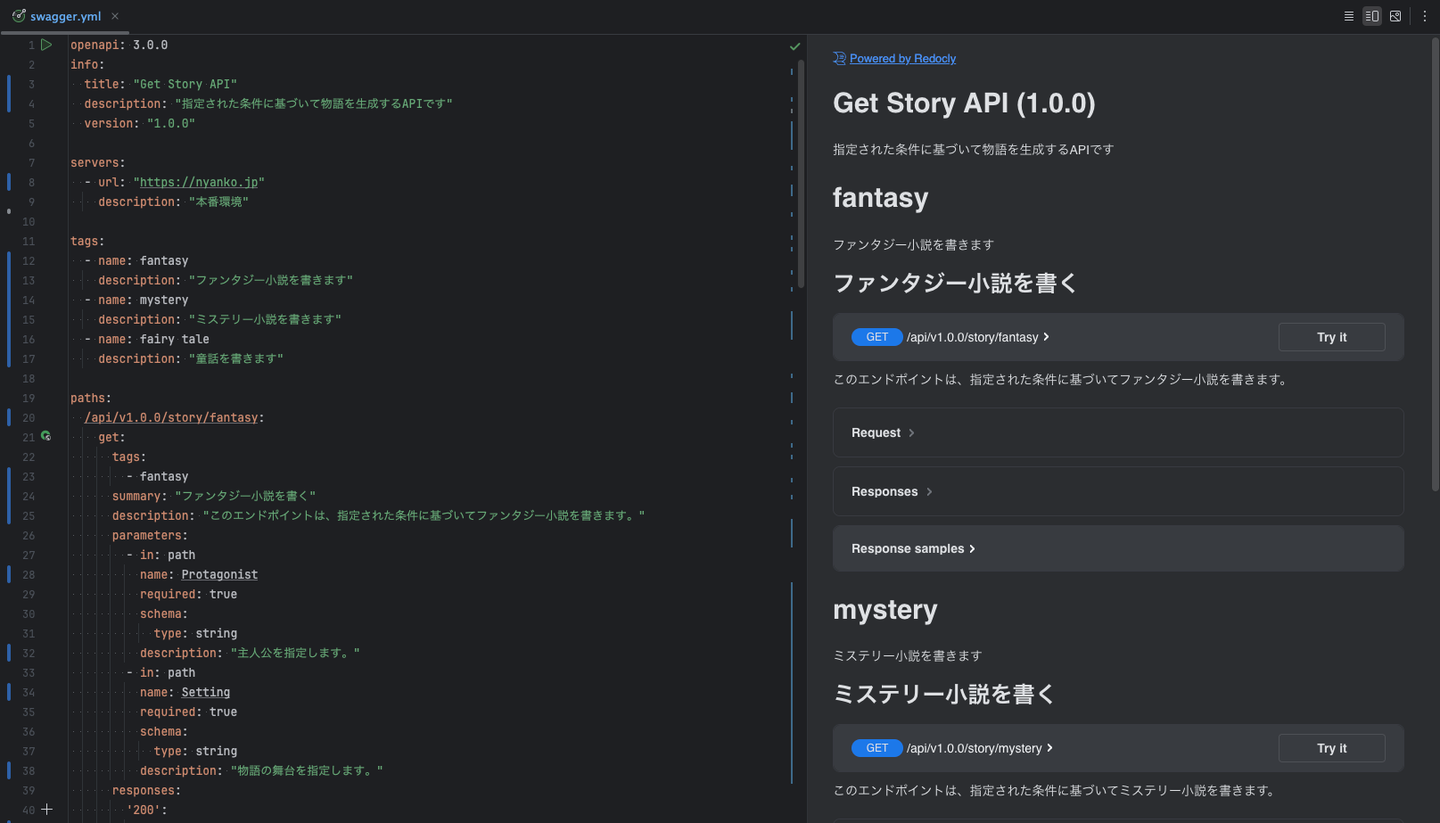This screenshot has width=1440, height=823.
Task: Click the plus gutter icon at line 40
Action: [46, 810]
